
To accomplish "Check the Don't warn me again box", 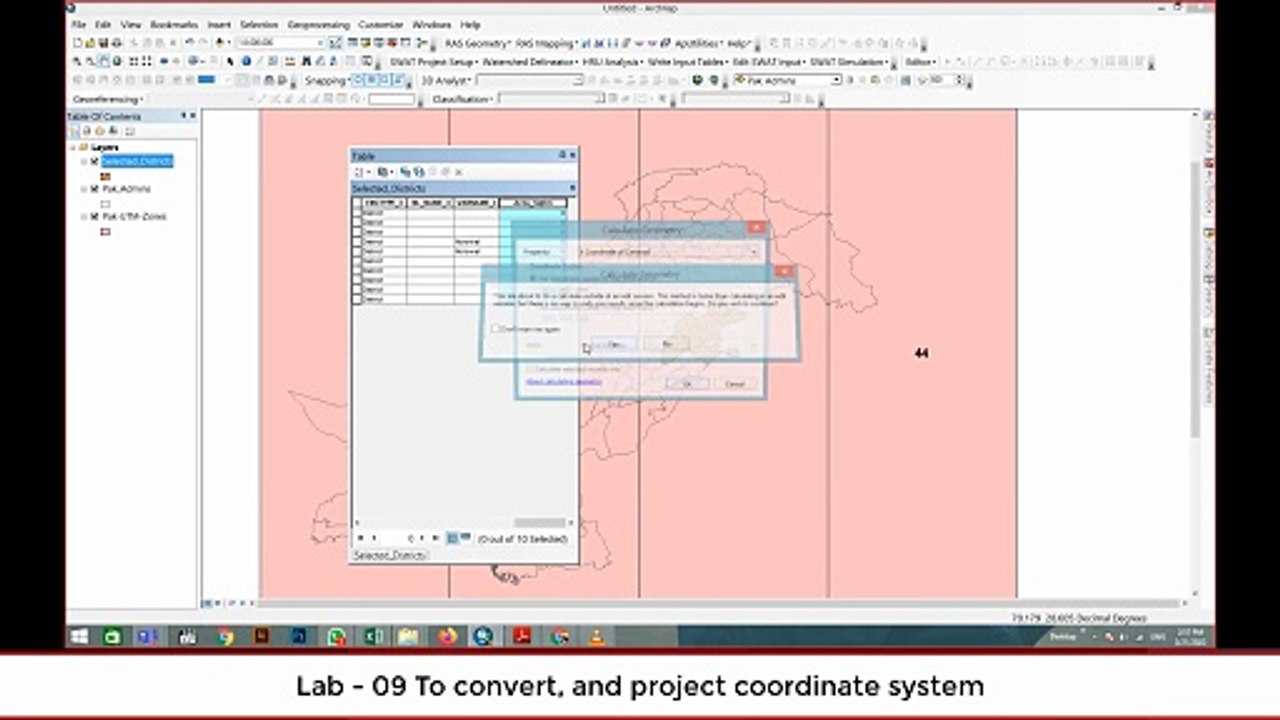I will (495, 328).
